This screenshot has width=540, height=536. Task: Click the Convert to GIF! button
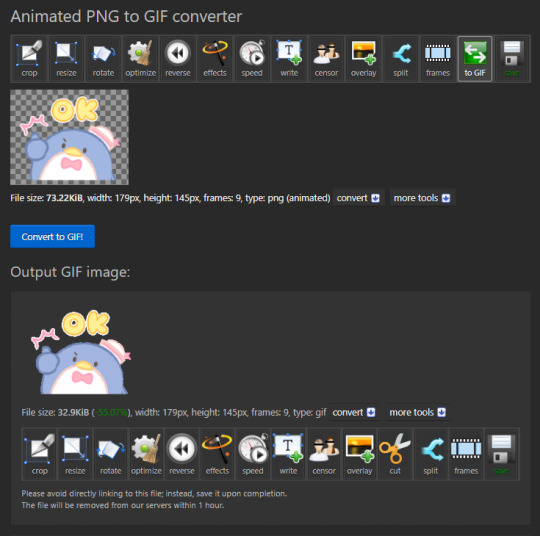[52, 237]
